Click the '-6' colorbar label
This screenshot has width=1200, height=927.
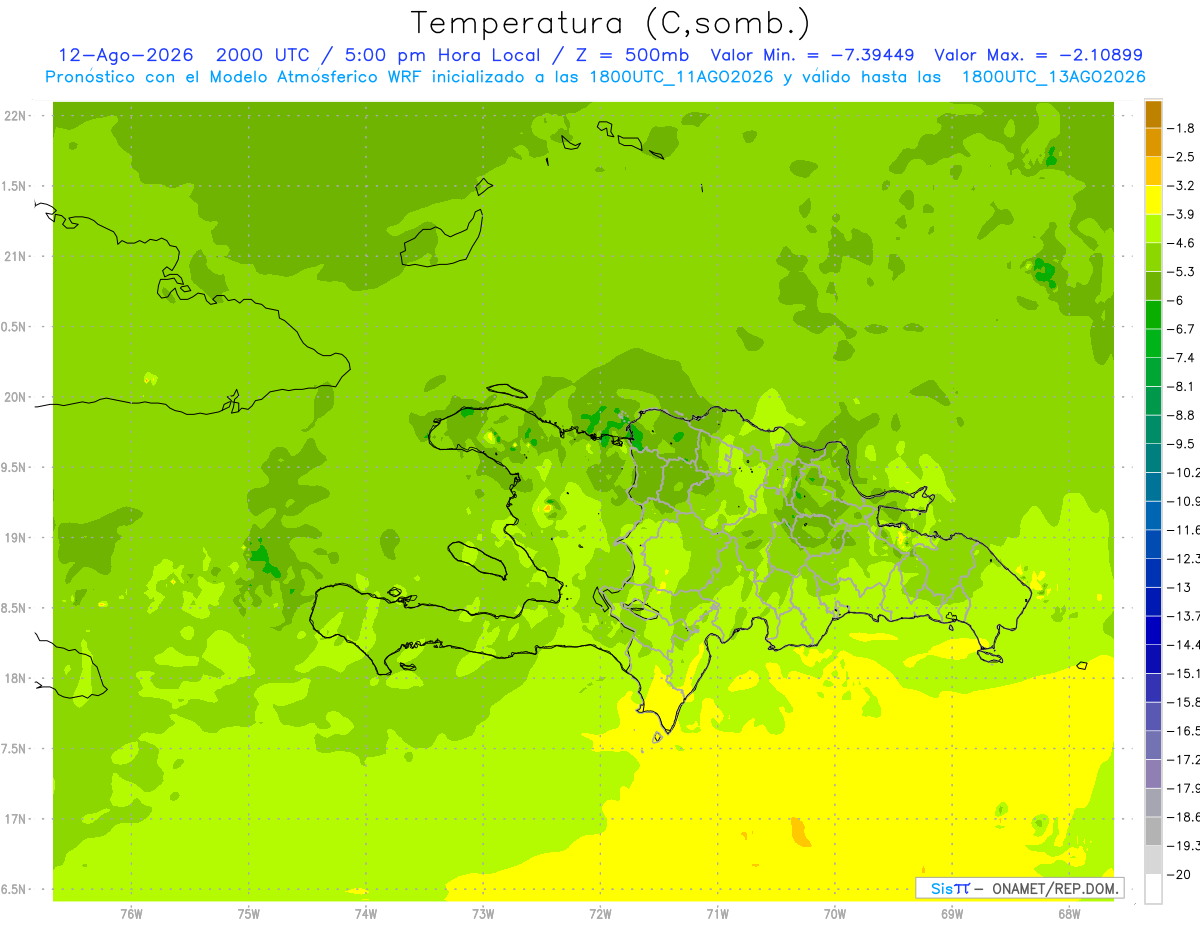[1178, 300]
